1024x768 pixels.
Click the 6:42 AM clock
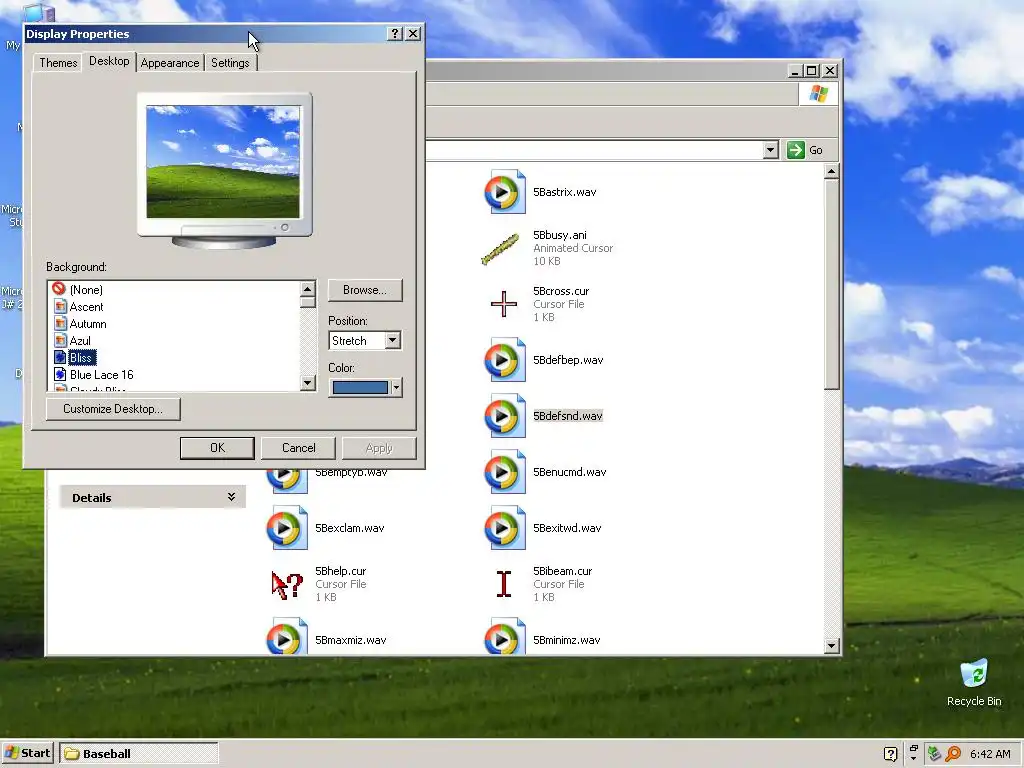pyautogui.click(x=990, y=754)
